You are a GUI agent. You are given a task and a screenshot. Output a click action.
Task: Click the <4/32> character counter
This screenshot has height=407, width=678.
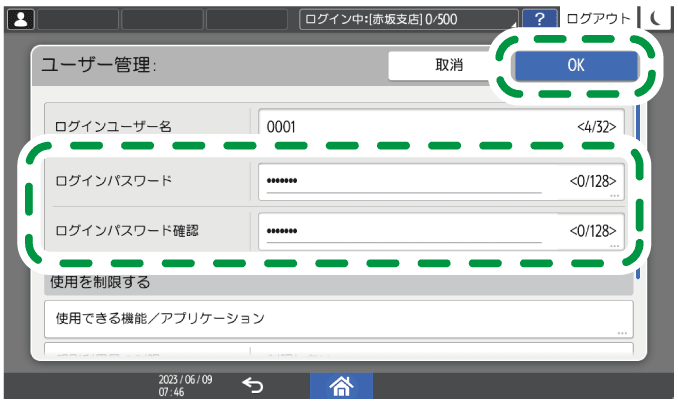pos(597,127)
